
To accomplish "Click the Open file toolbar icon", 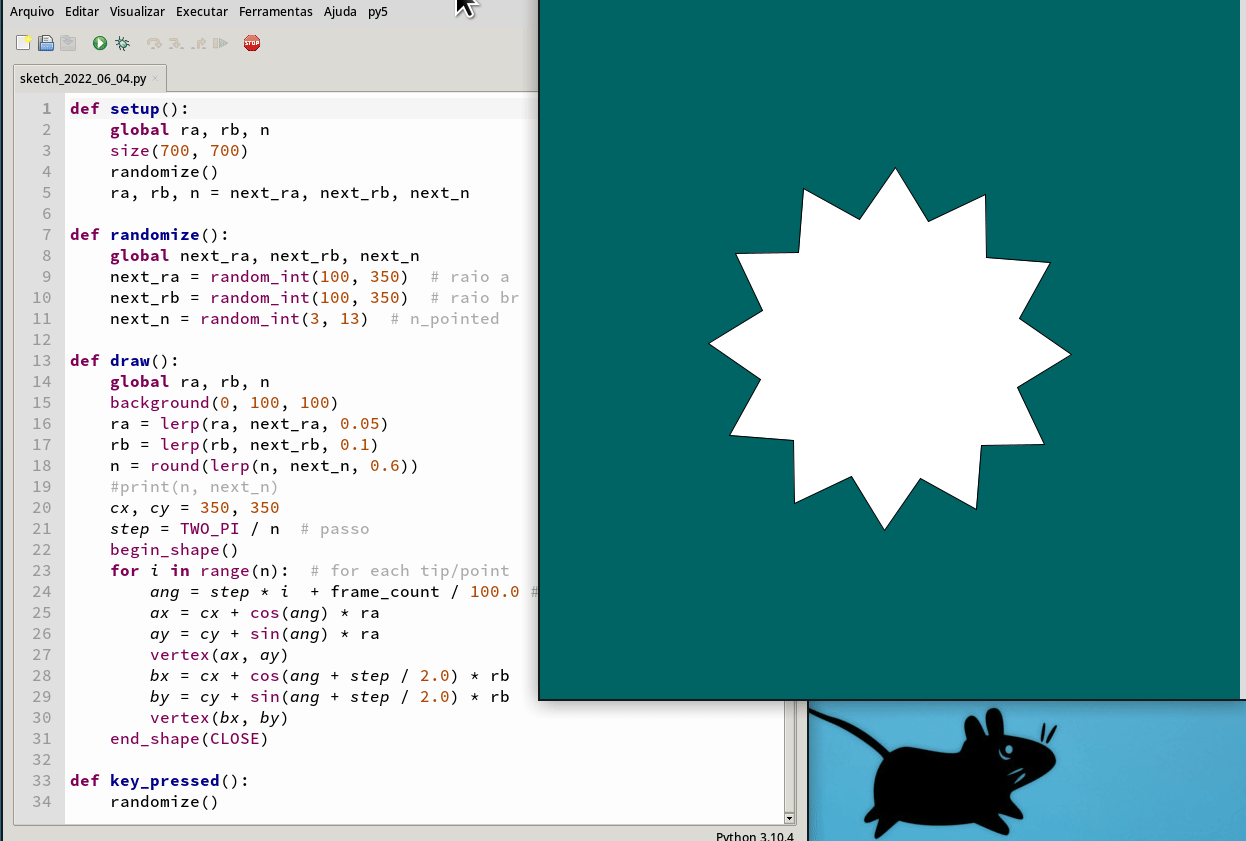I will pyautogui.click(x=46, y=43).
